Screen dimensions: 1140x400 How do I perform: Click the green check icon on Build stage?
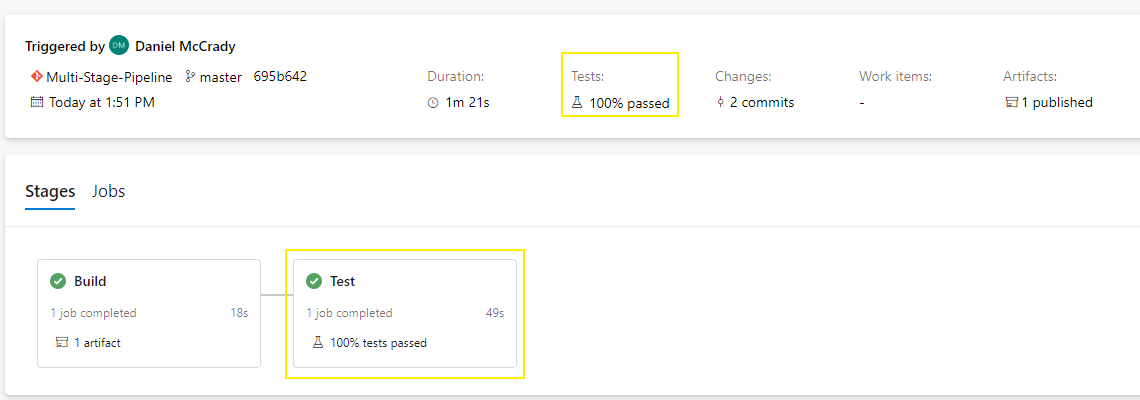click(58, 281)
